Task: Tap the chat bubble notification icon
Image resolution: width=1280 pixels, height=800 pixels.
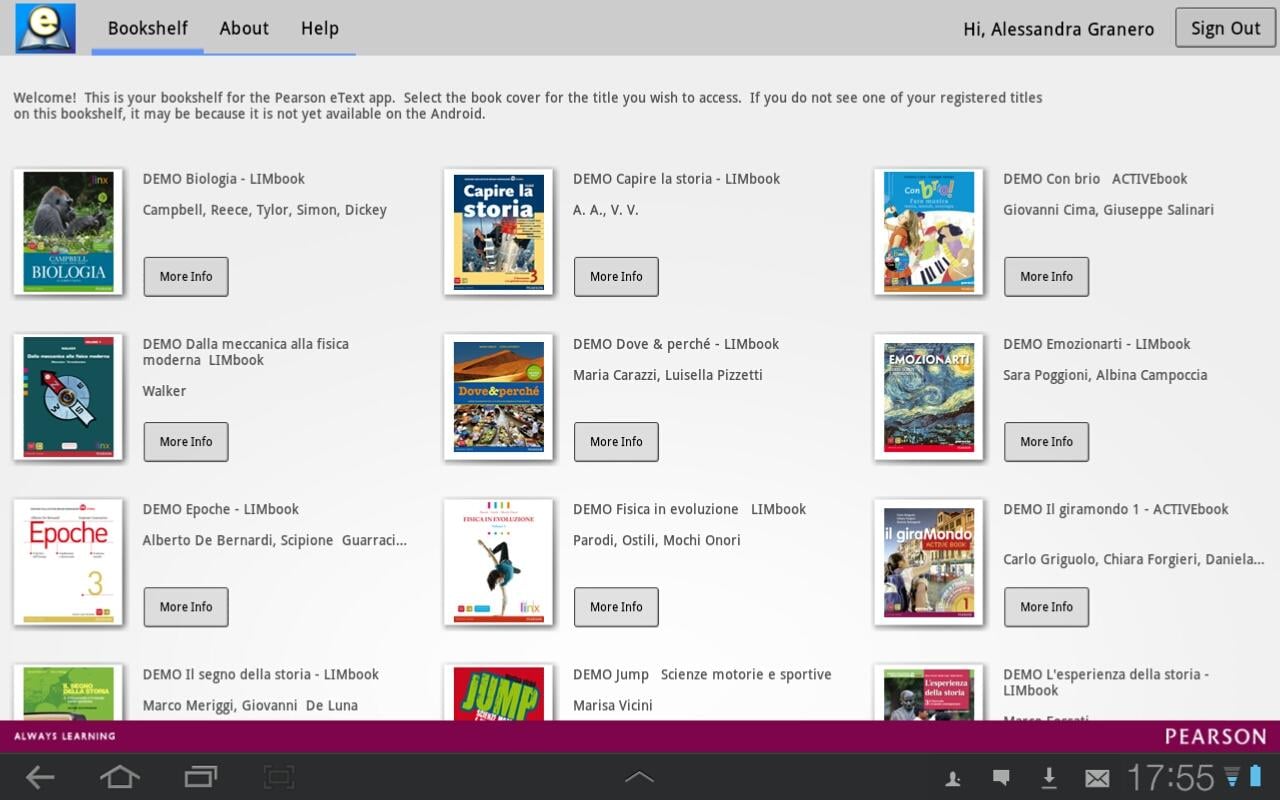Action: (1001, 778)
